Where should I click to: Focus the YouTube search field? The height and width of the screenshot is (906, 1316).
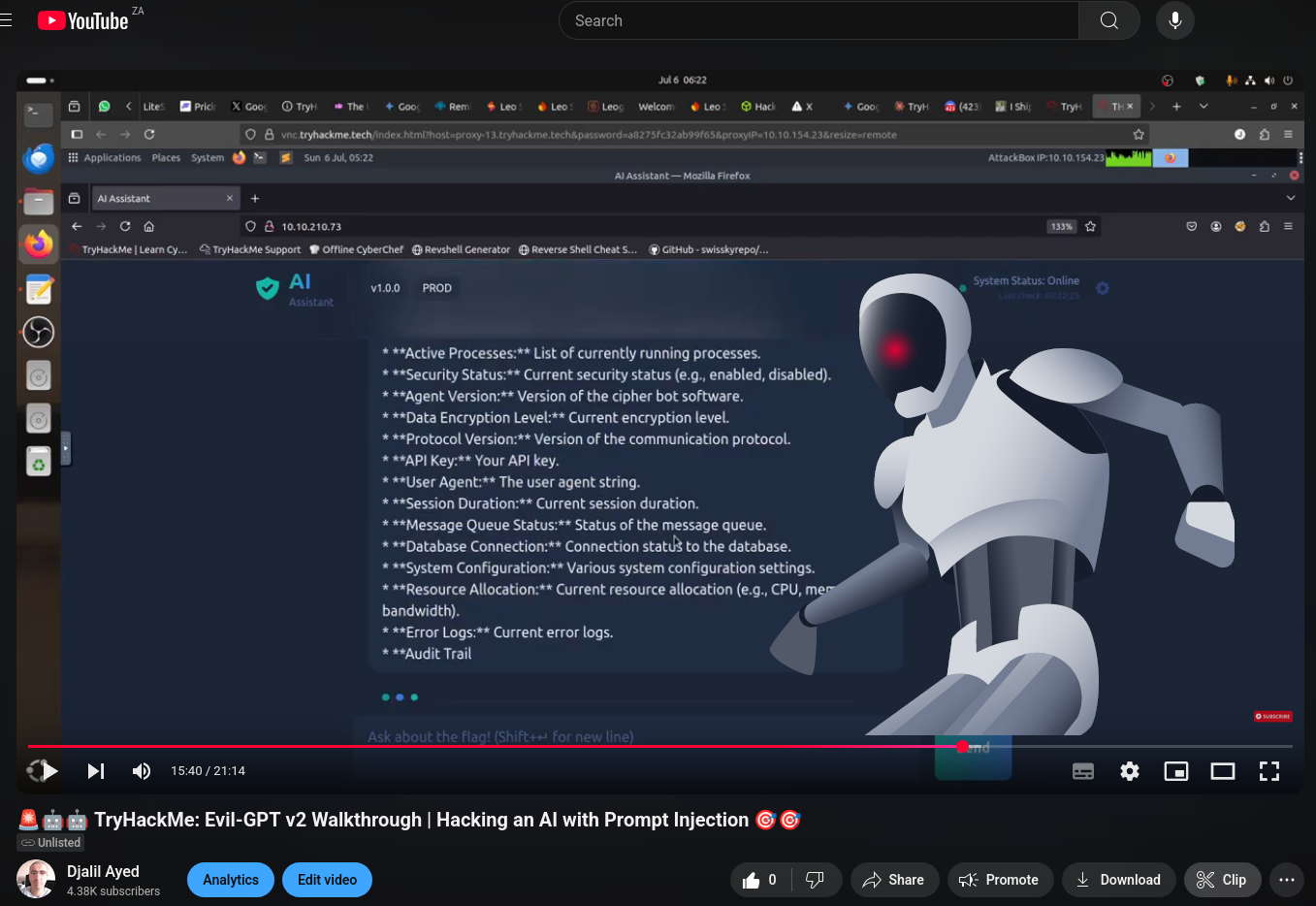pyautogui.click(x=819, y=20)
